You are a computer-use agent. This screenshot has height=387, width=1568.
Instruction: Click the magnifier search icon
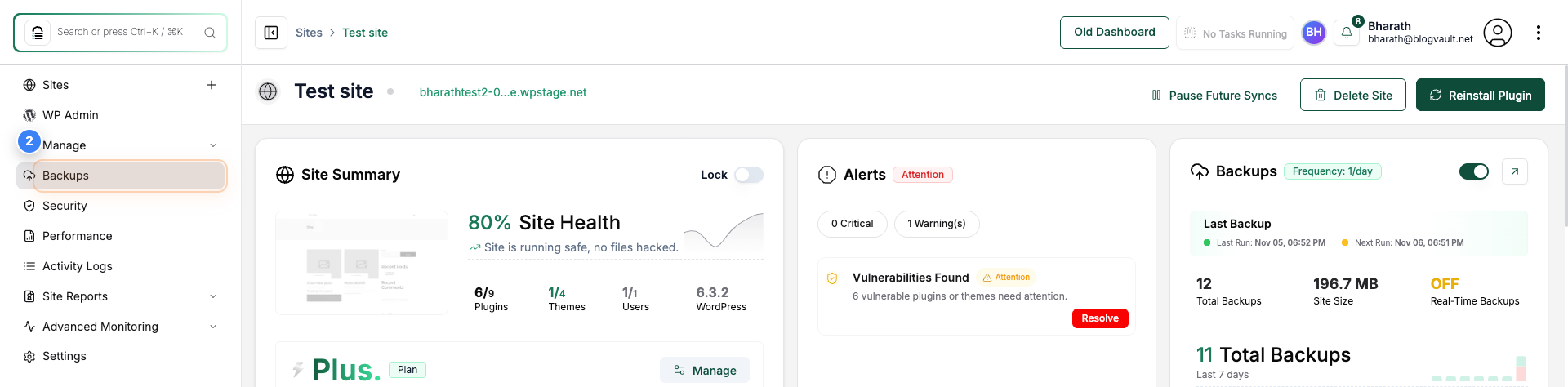[x=210, y=33]
